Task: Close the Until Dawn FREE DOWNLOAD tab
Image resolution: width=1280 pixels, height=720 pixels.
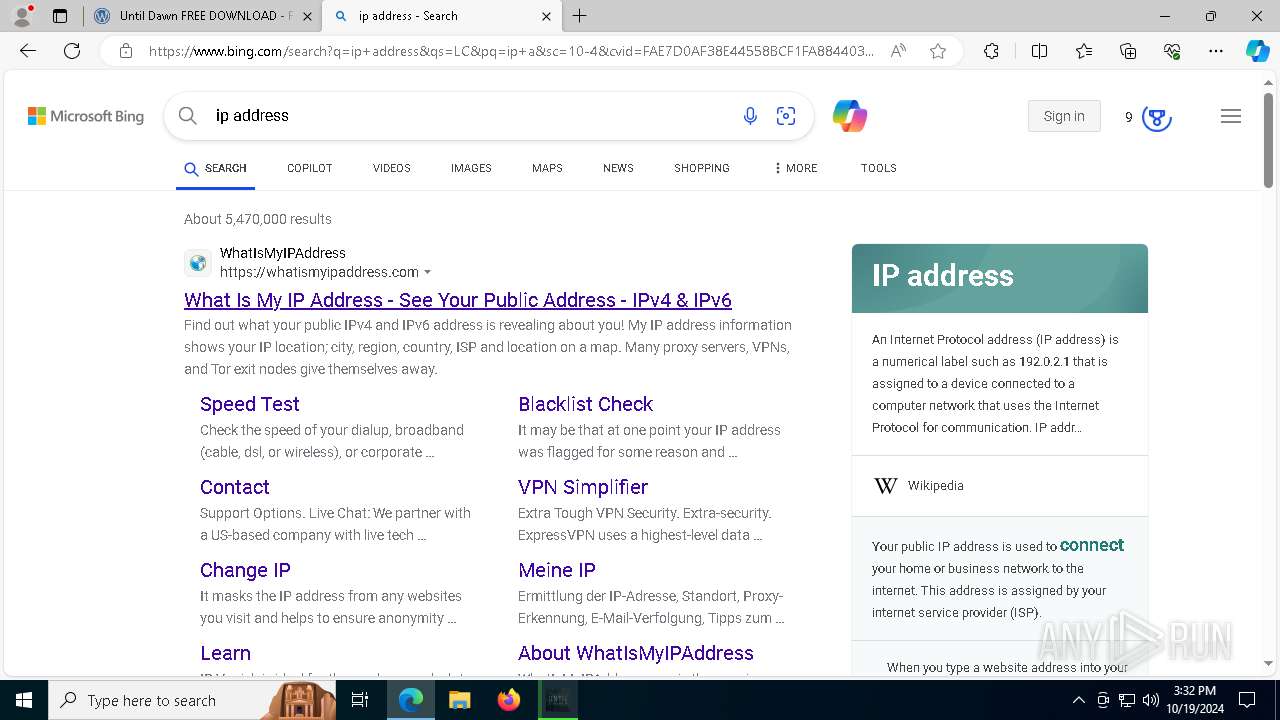Action: coord(307,16)
